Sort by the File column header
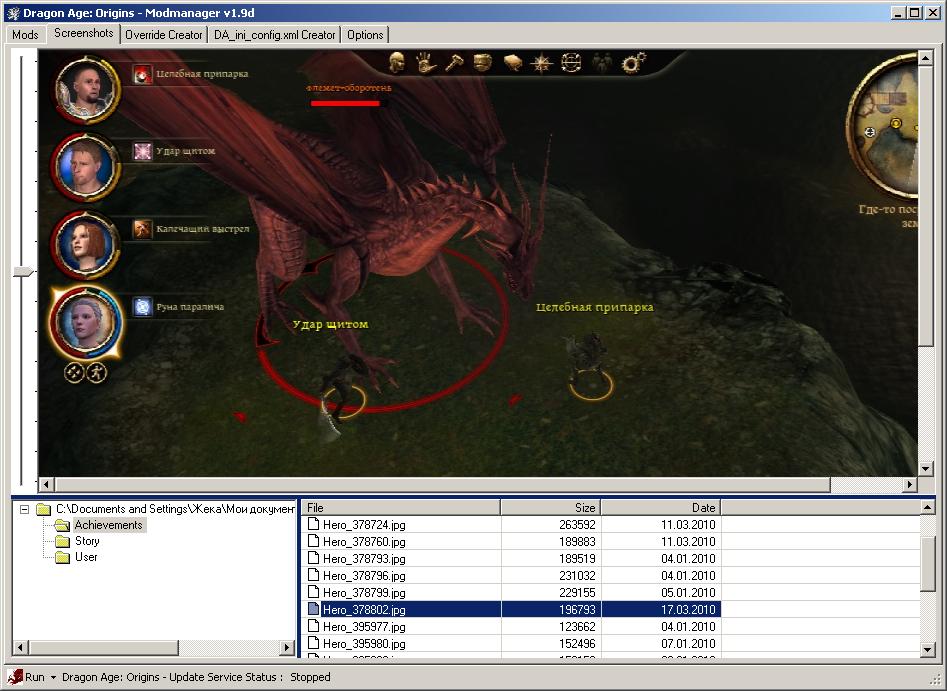The image size is (947, 691). (x=401, y=508)
